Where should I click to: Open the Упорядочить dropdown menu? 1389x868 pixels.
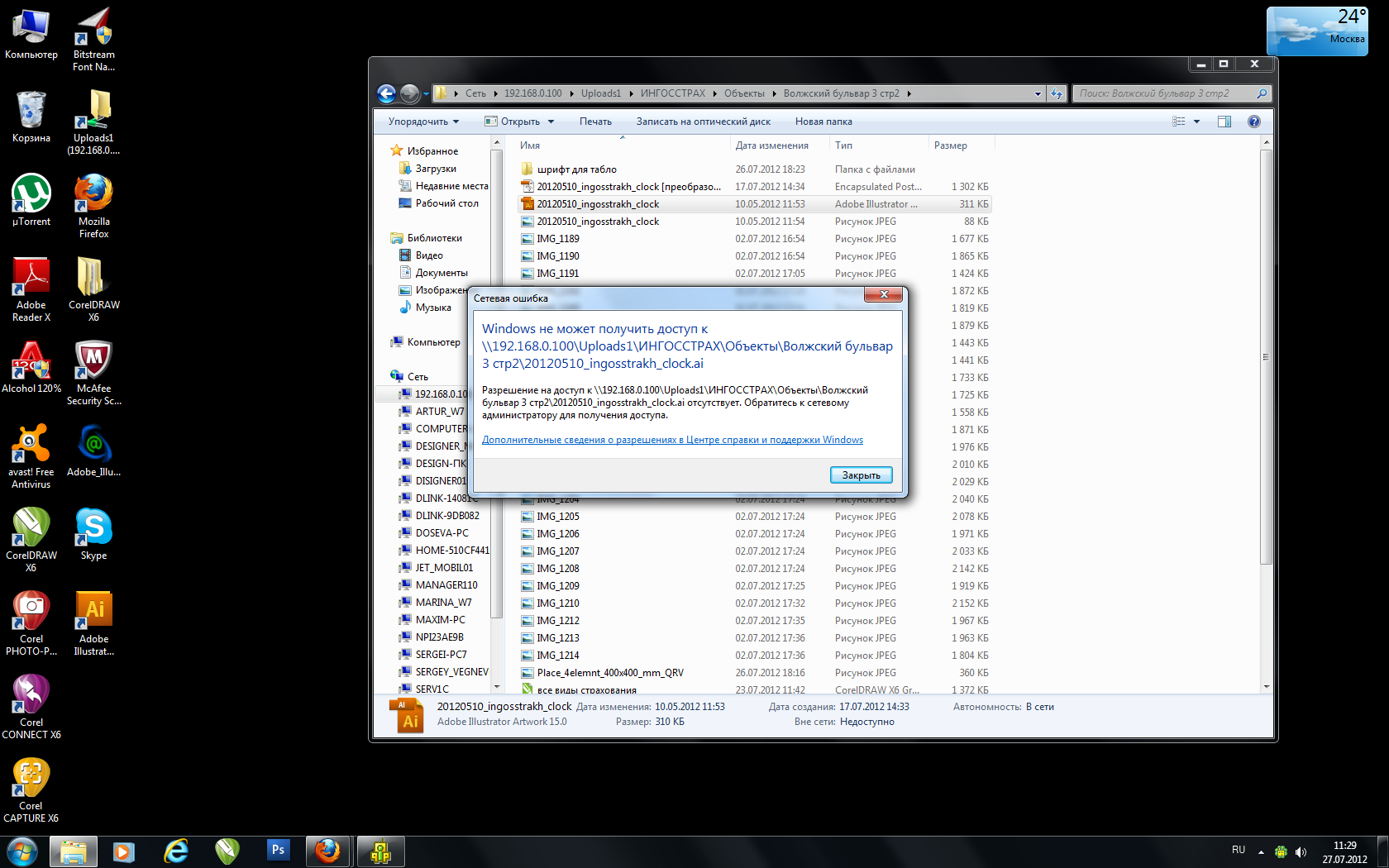[423, 122]
